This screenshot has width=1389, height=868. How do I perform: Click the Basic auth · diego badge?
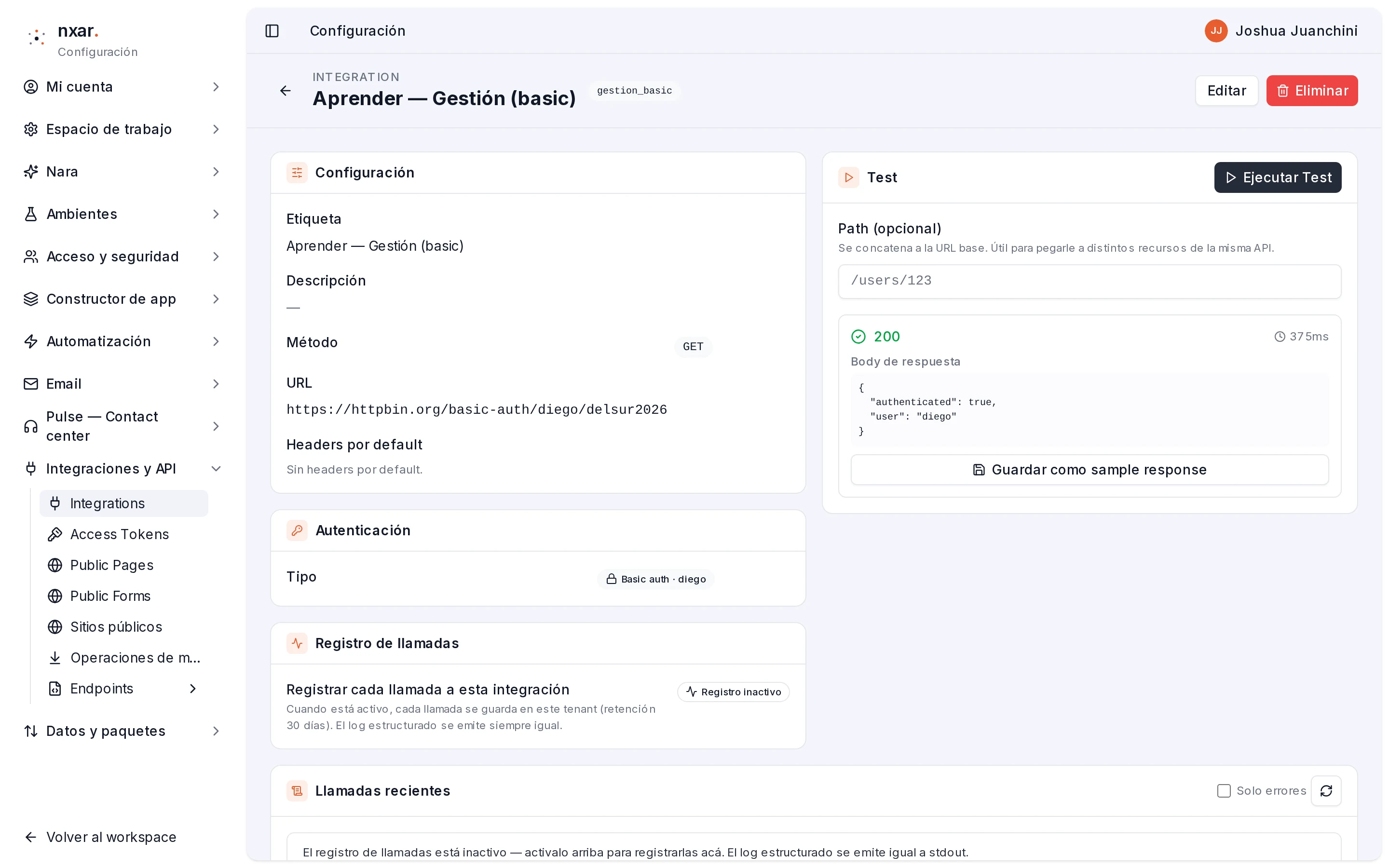click(x=655, y=579)
